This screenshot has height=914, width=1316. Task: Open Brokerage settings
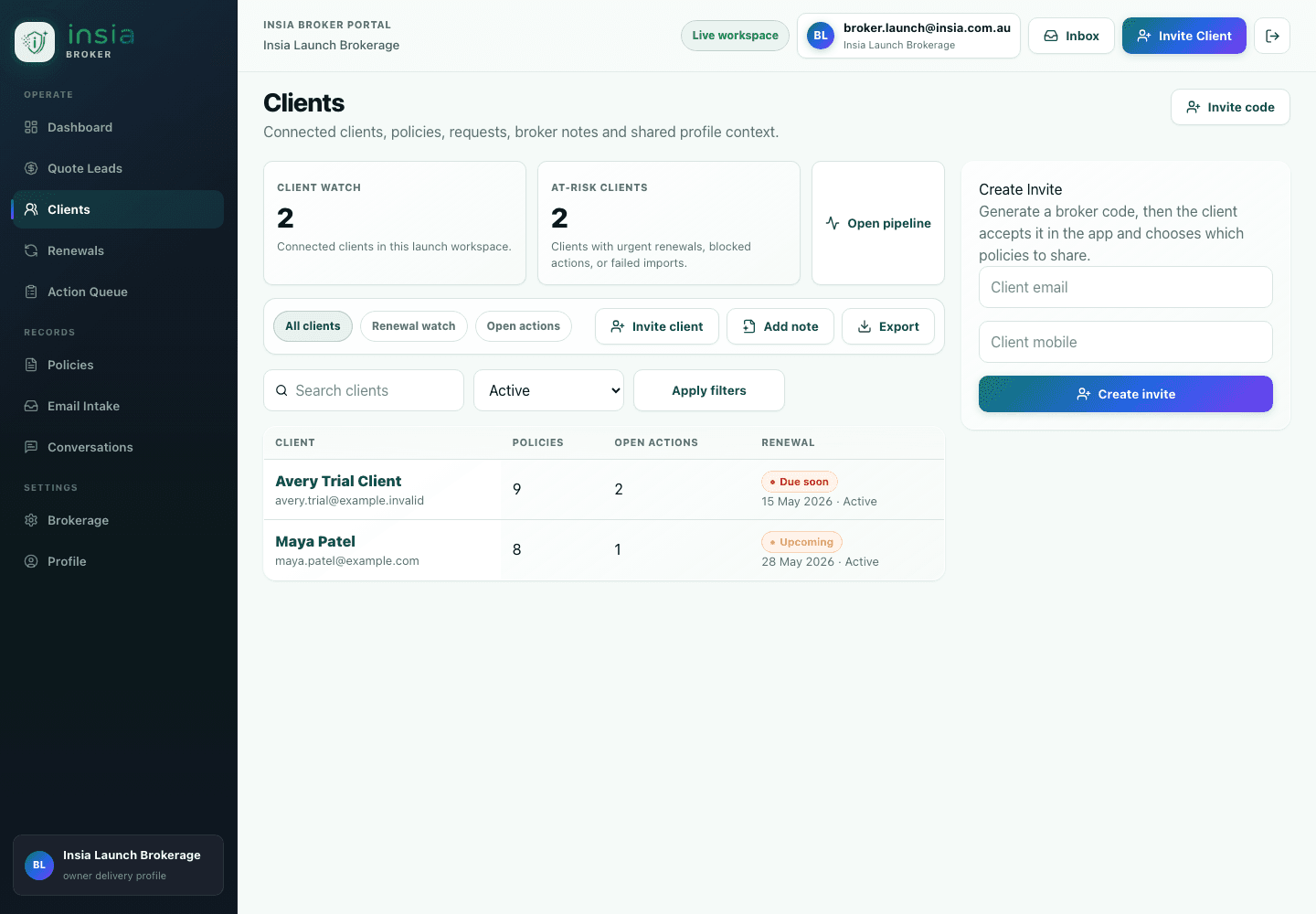coord(118,520)
